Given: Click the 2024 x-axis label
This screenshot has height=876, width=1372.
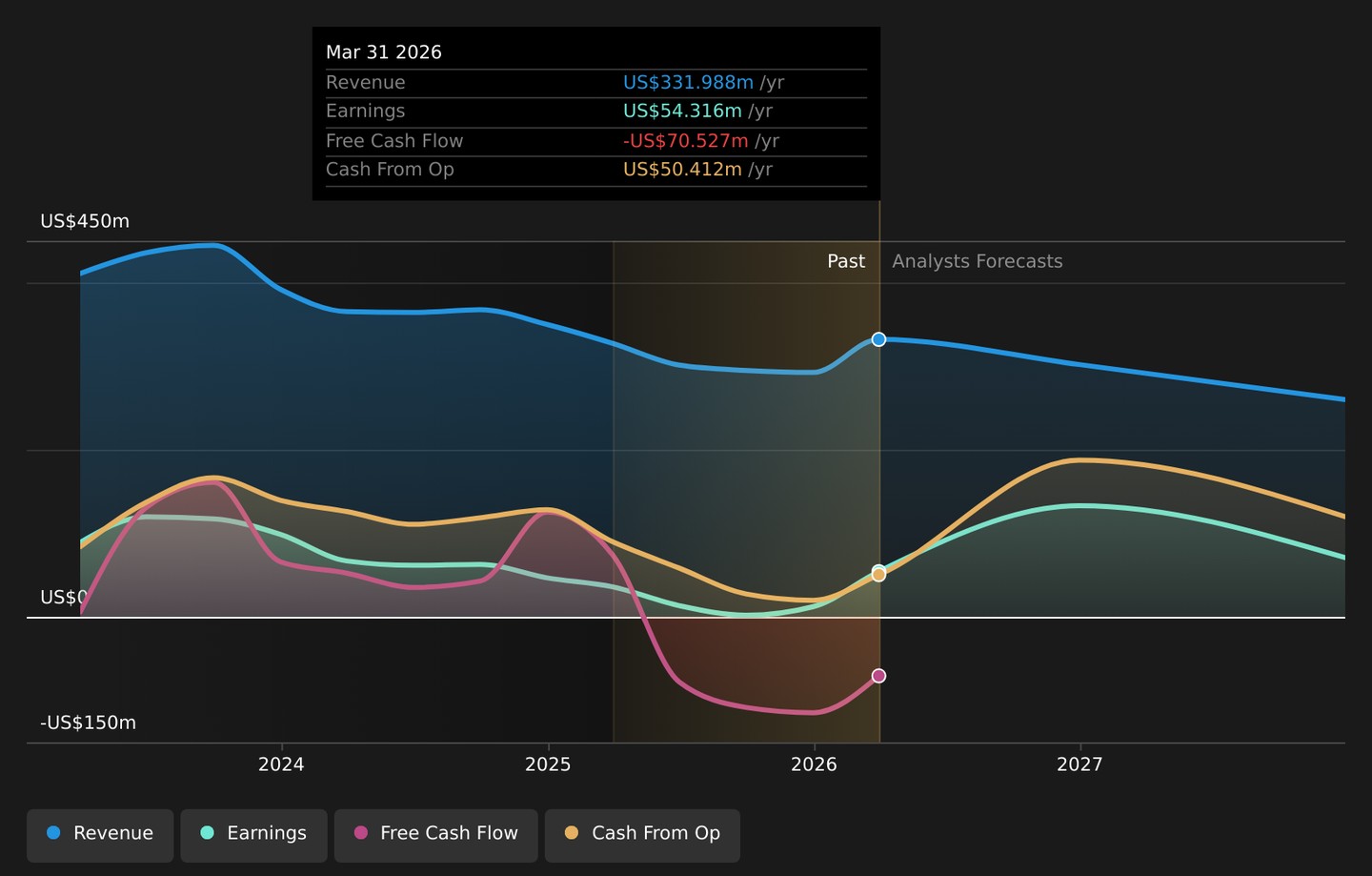Looking at the screenshot, I should (x=281, y=764).
